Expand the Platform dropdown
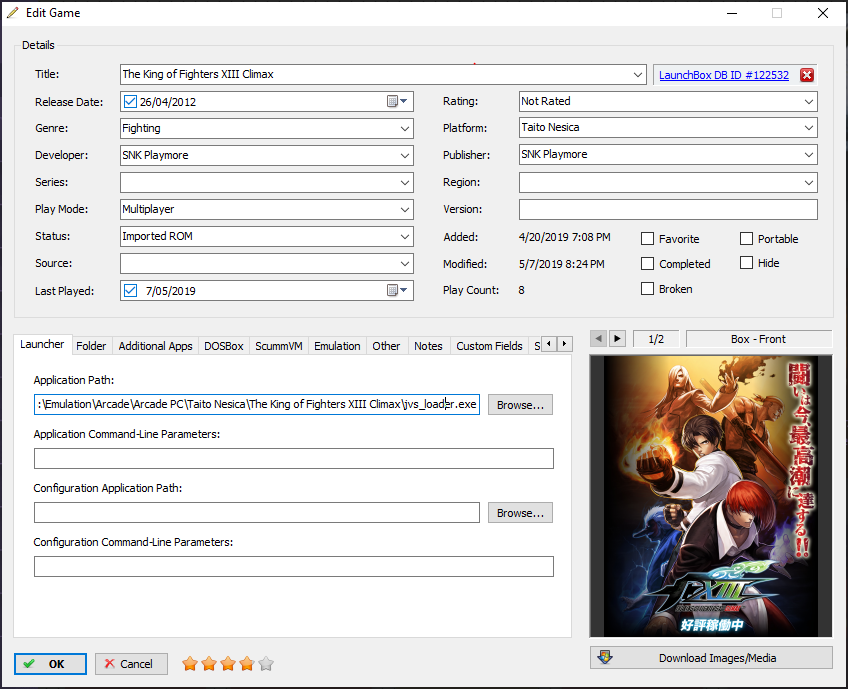 point(809,128)
